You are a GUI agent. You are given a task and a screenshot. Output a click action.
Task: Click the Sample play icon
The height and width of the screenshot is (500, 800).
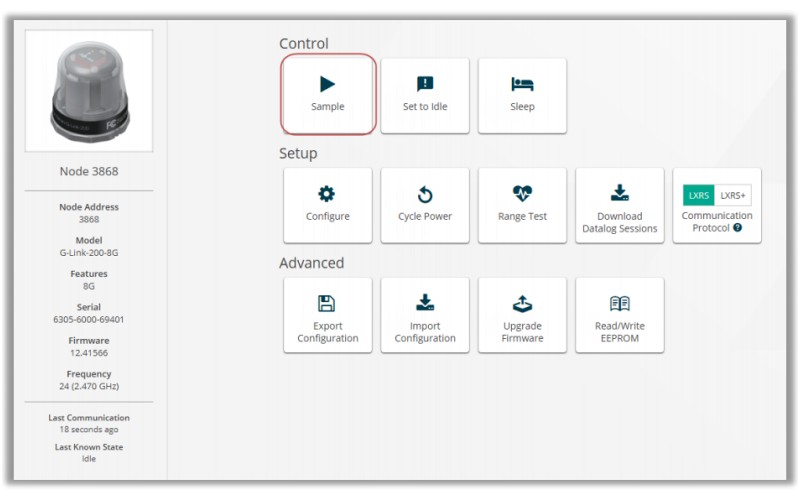(327, 84)
